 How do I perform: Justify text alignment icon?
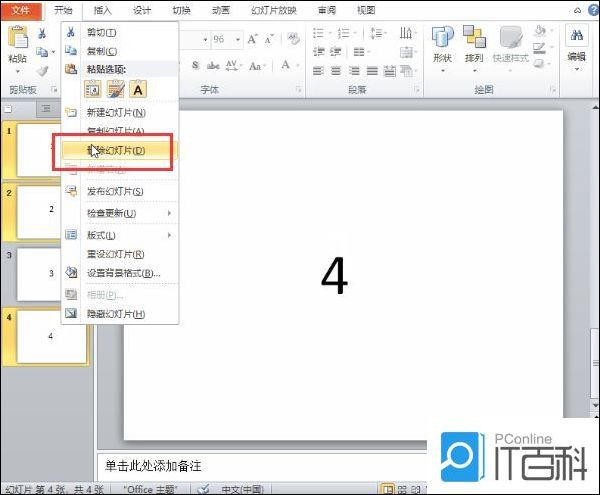click(x=372, y=70)
